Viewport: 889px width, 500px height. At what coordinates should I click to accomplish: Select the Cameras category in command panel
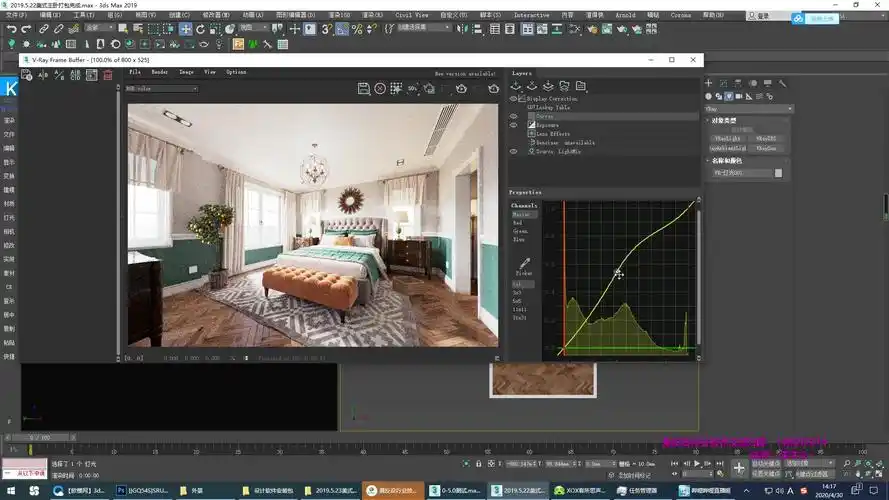739,96
